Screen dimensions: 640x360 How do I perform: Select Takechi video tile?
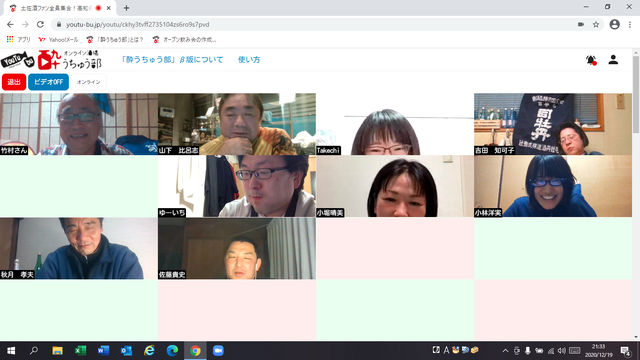pos(395,124)
